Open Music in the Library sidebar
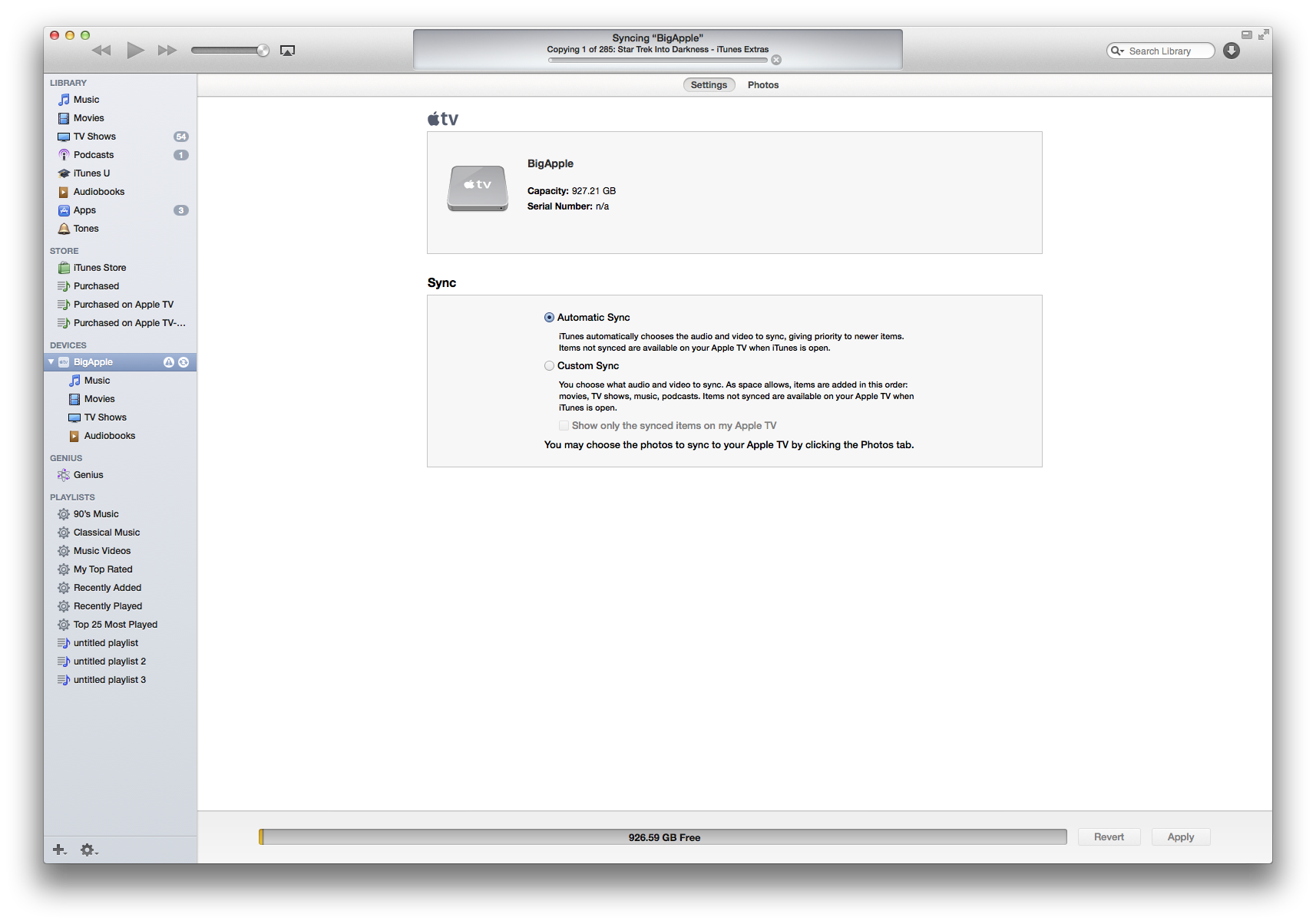The image size is (1316, 924). point(120,100)
